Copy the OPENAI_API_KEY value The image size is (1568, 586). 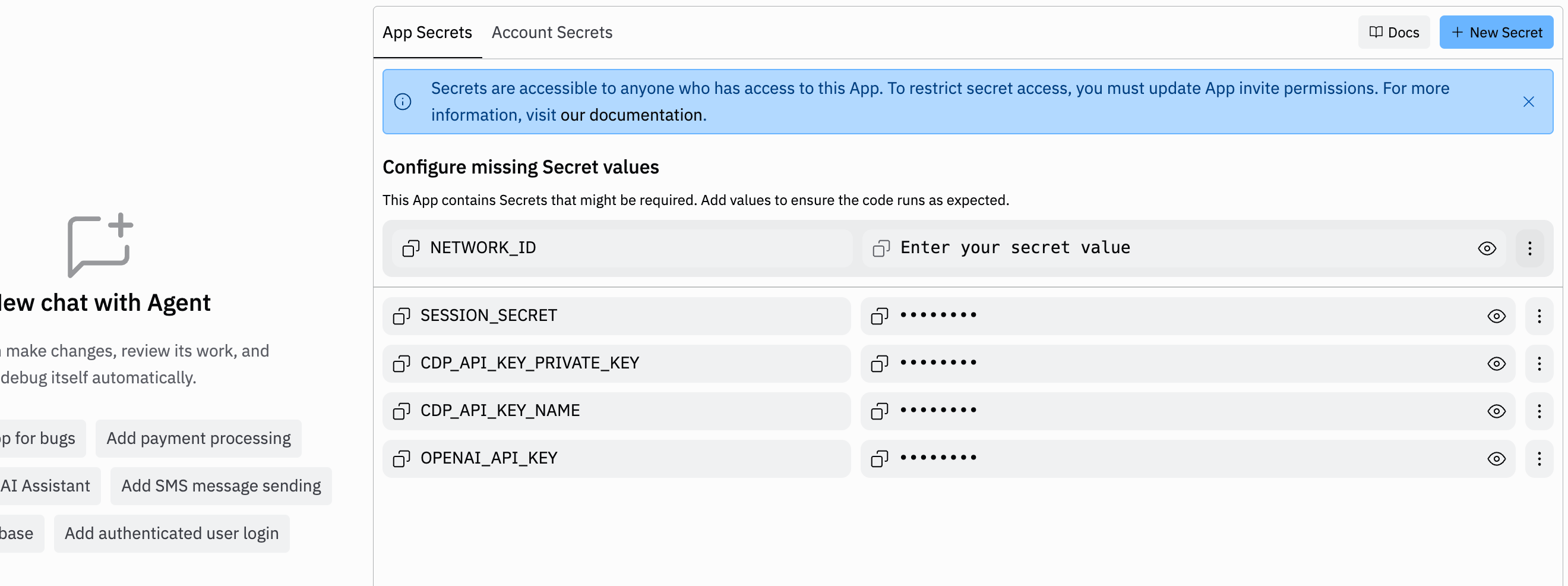point(879,459)
